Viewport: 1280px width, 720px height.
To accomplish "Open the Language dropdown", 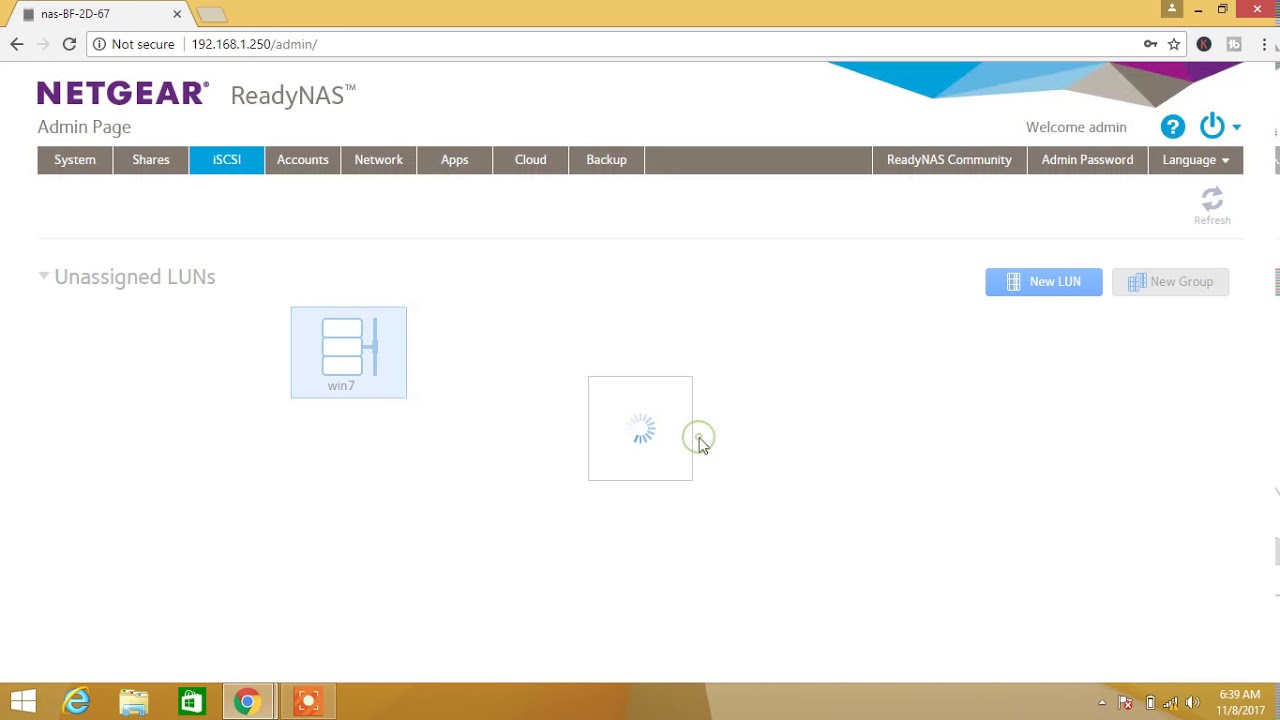I will (x=1195, y=160).
